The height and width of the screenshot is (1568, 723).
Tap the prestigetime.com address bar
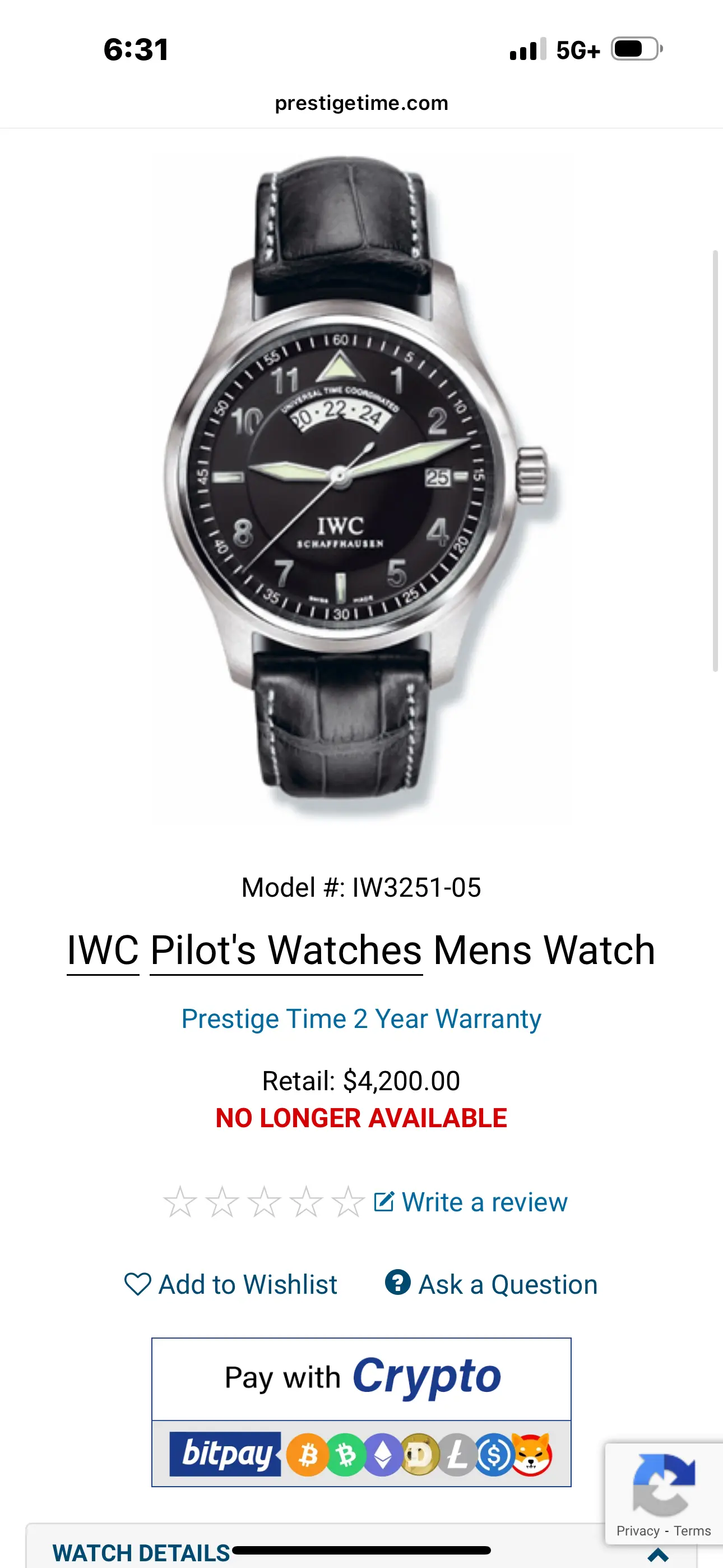361,103
